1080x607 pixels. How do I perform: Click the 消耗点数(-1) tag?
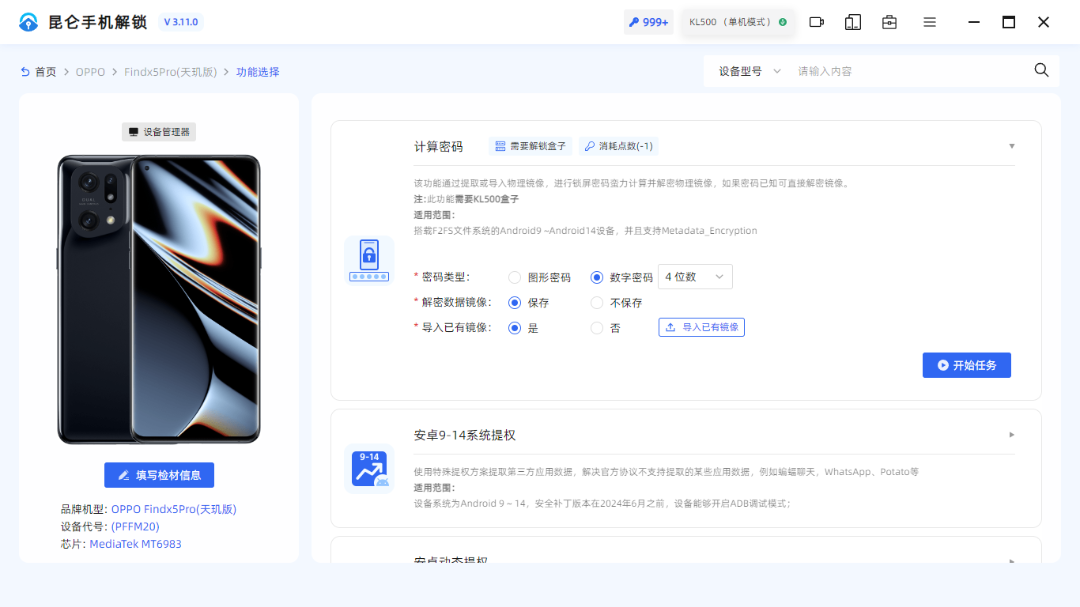(619, 146)
